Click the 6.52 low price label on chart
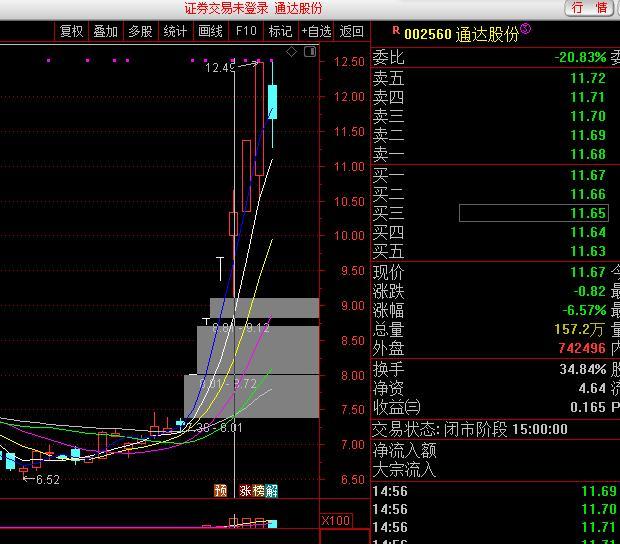Screen dimensions: 620x544 click(x=48, y=480)
